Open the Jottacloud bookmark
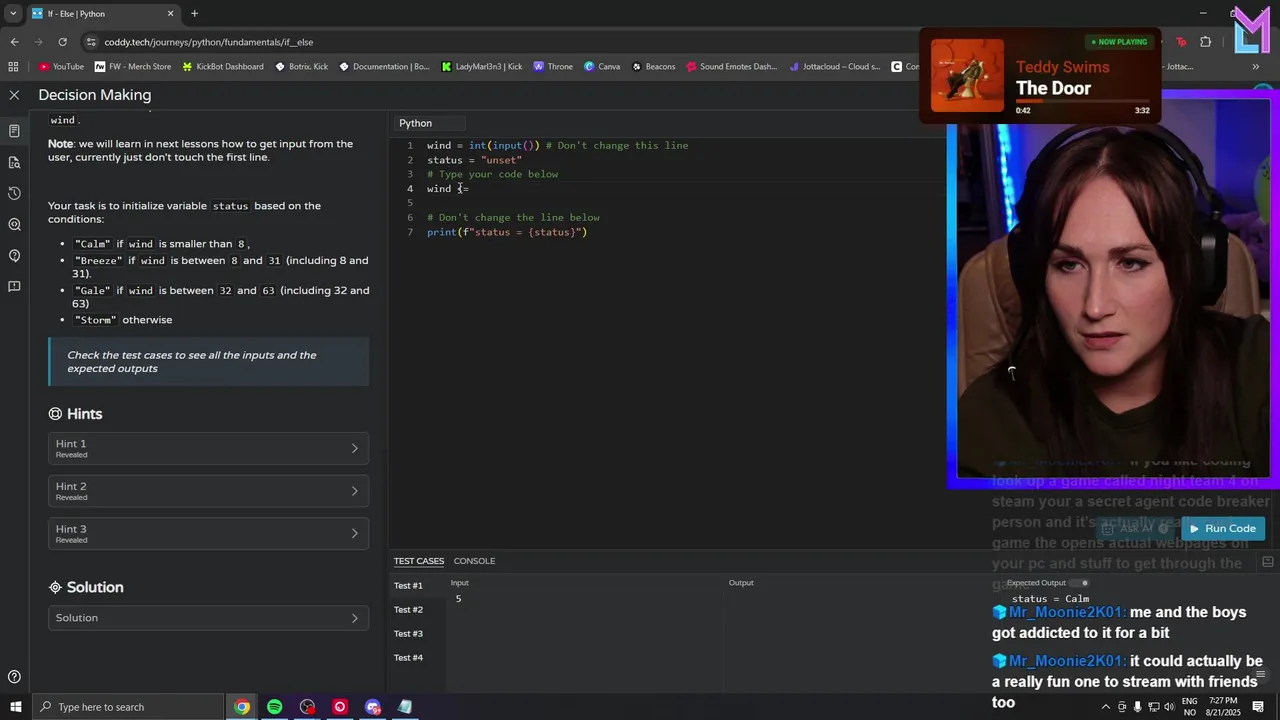Screen dimensions: 1280x720 click(x=834, y=67)
